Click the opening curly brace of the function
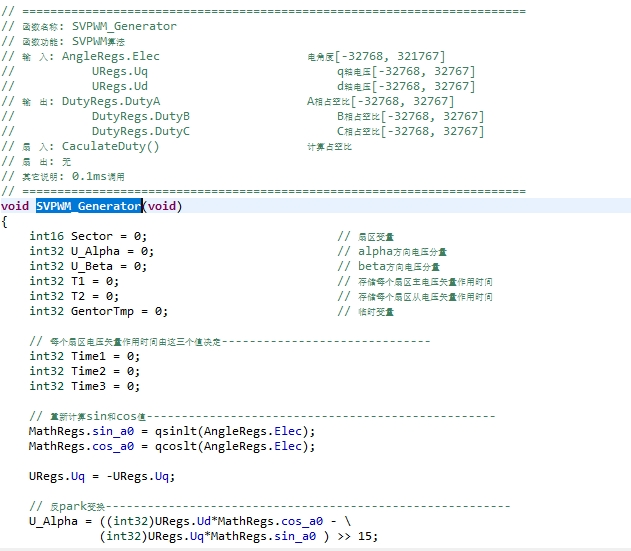This screenshot has width=631, height=551. click(4, 221)
